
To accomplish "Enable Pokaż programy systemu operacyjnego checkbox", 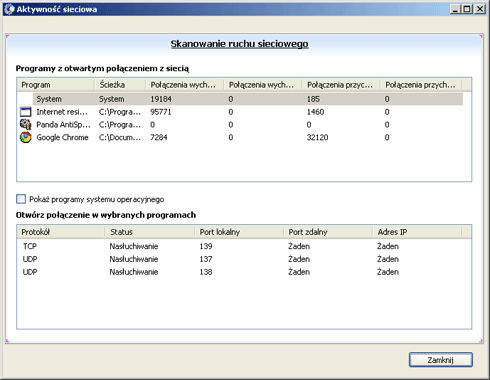I will [x=21, y=199].
